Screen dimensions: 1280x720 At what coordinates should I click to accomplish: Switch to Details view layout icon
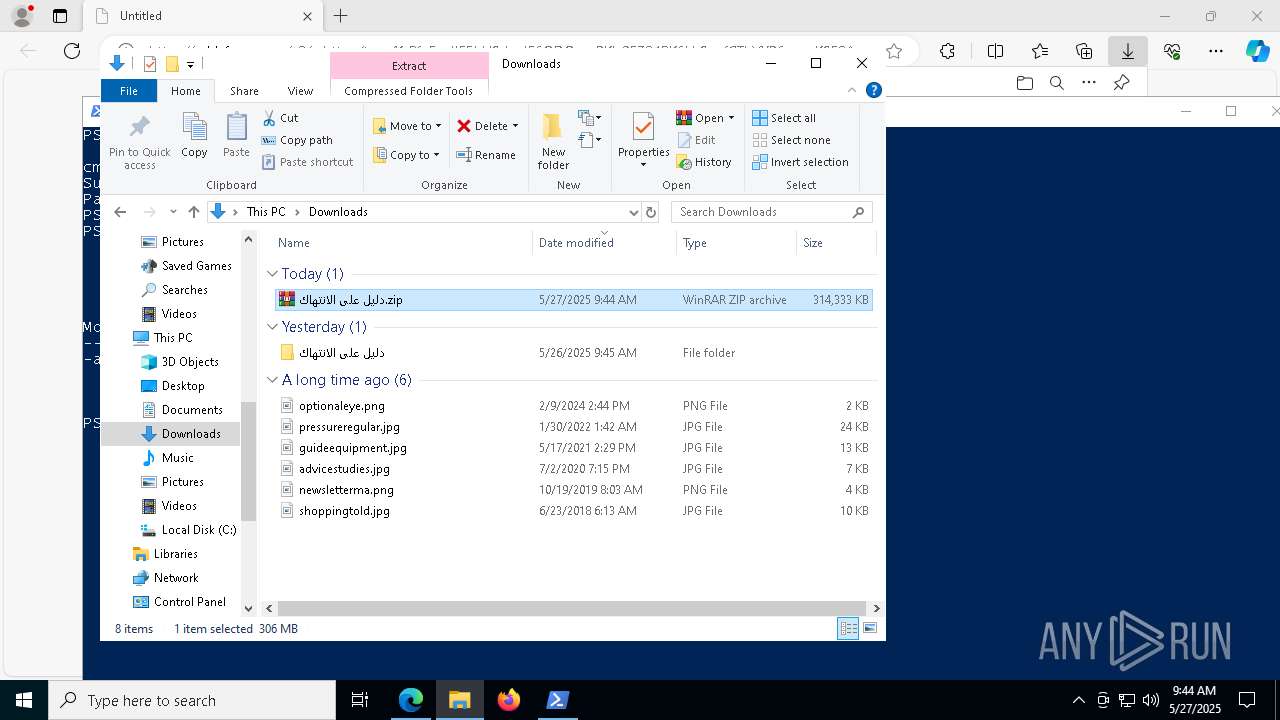[x=848, y=629]
